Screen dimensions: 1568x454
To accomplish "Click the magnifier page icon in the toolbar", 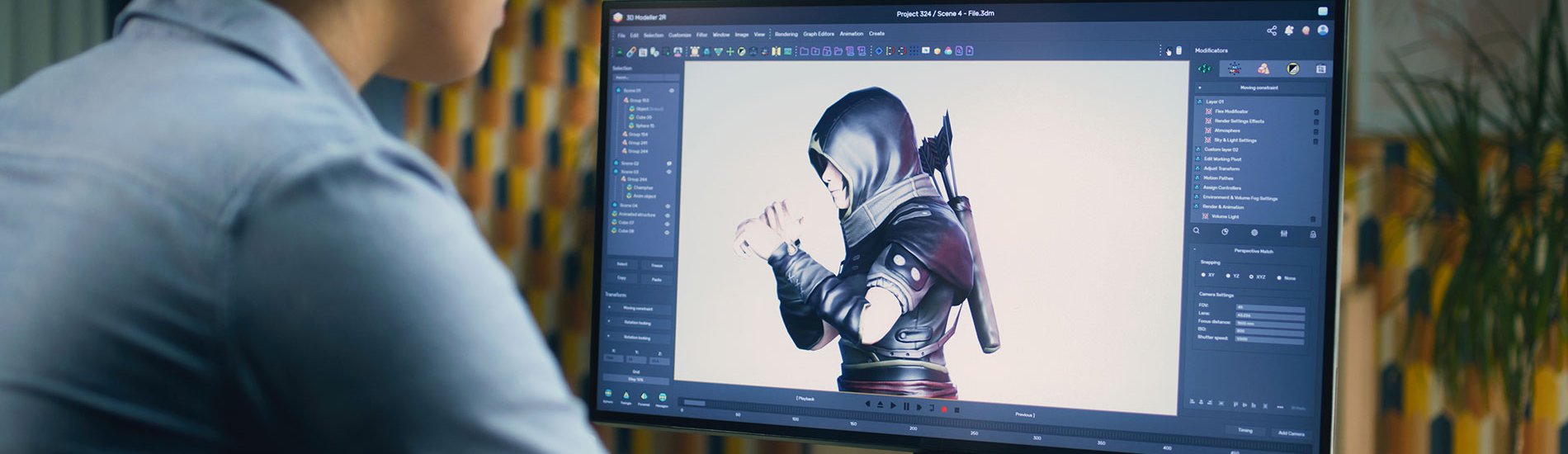I will point(958,51).
